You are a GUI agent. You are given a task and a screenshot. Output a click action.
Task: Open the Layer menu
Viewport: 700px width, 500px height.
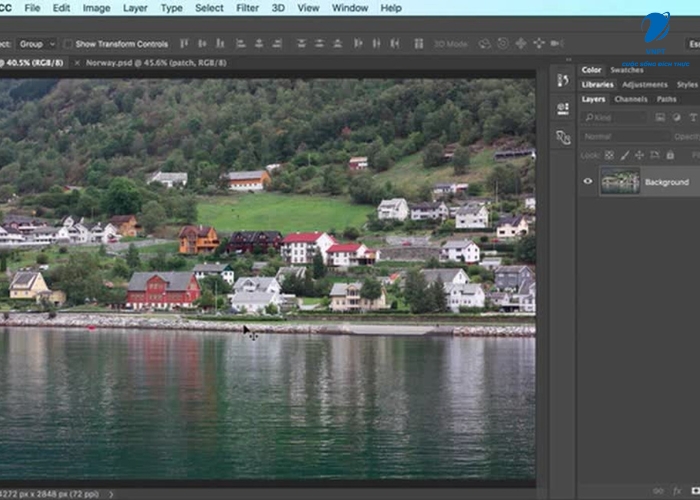[135, 8]
